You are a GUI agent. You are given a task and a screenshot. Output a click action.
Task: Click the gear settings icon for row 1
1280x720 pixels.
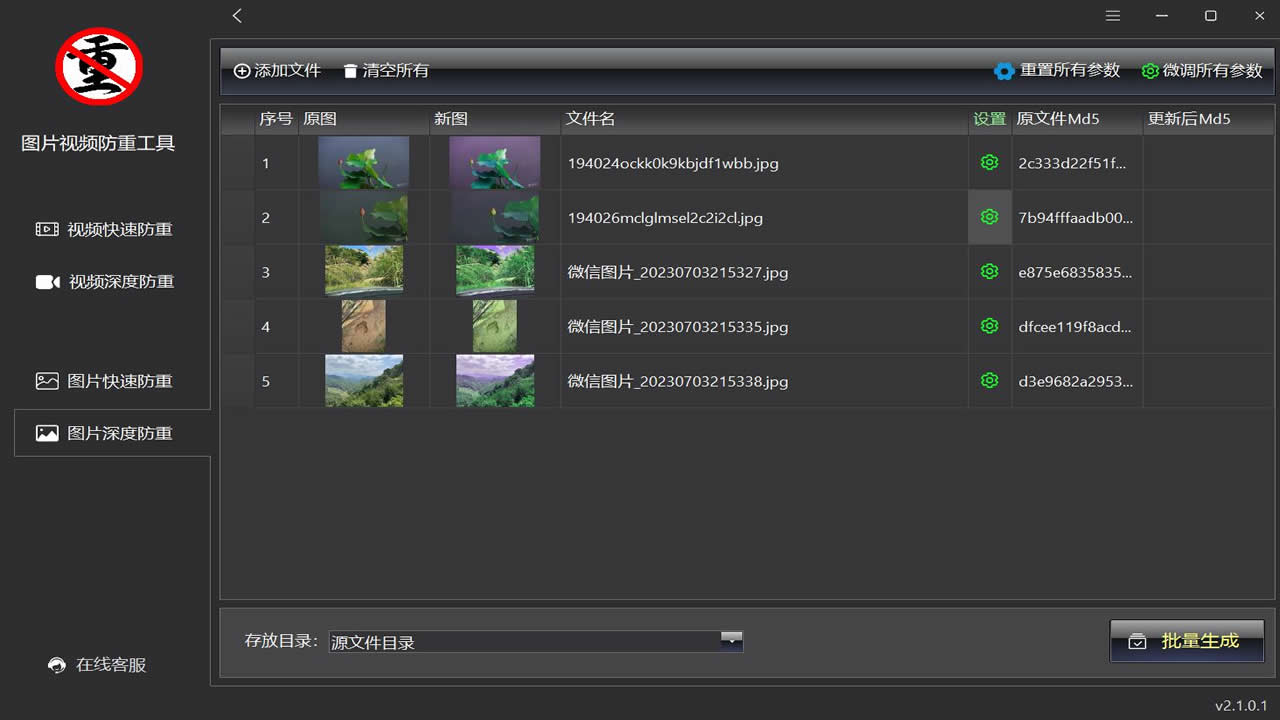tap(989, 163)
